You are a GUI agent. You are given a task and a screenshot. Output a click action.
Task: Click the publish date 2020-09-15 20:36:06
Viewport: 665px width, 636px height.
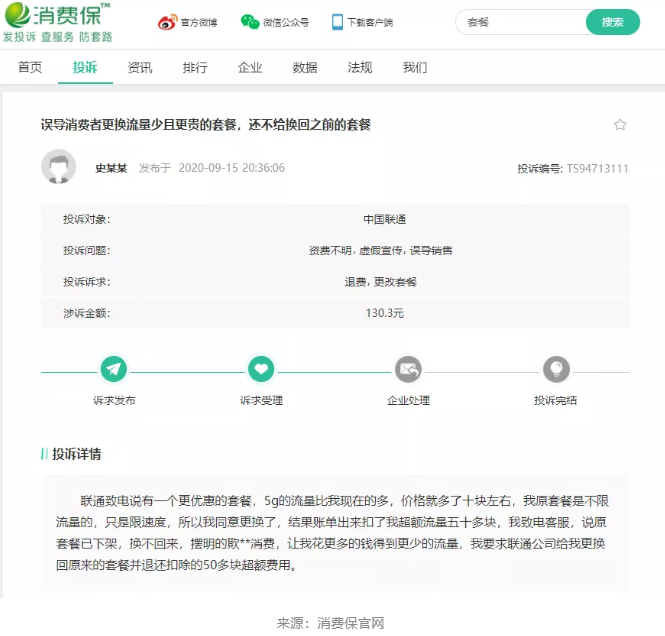[x=232, y=168]
